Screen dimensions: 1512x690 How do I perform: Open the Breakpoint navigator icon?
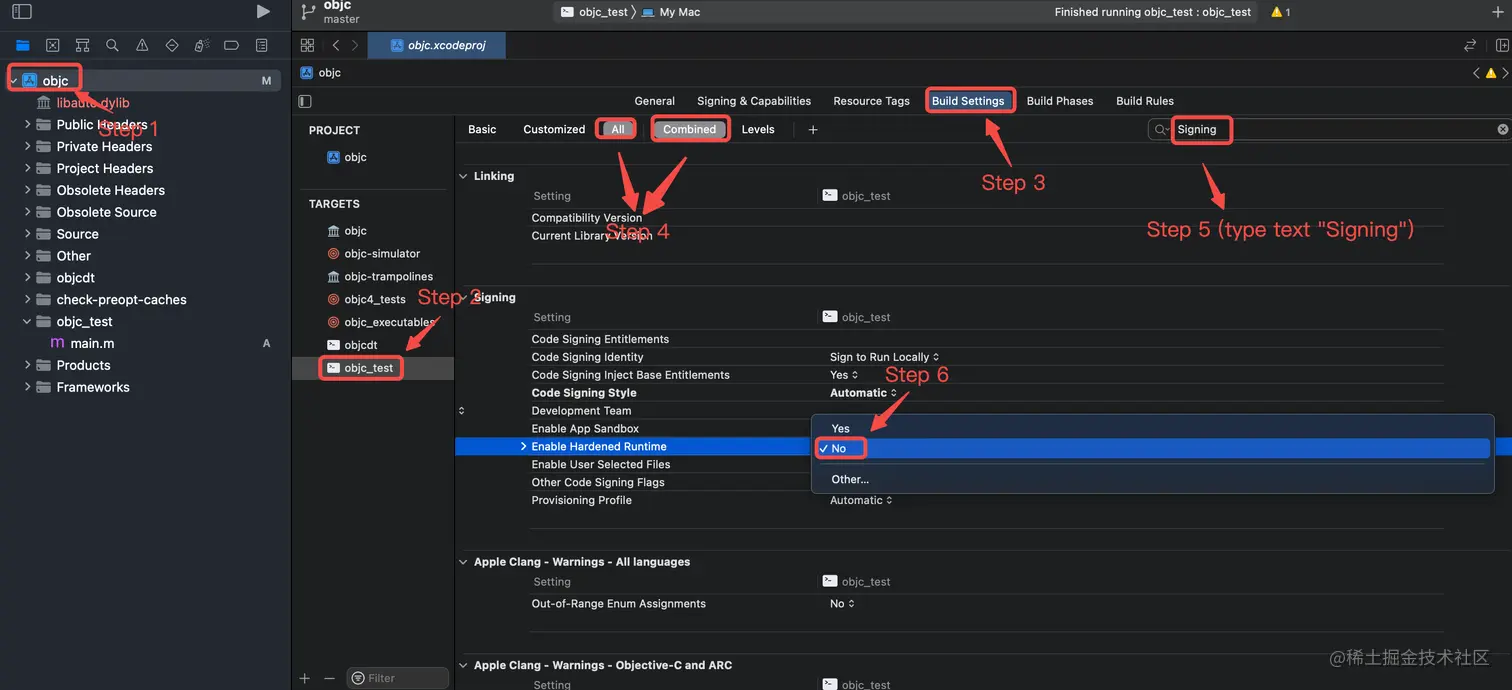pos(231,45)
